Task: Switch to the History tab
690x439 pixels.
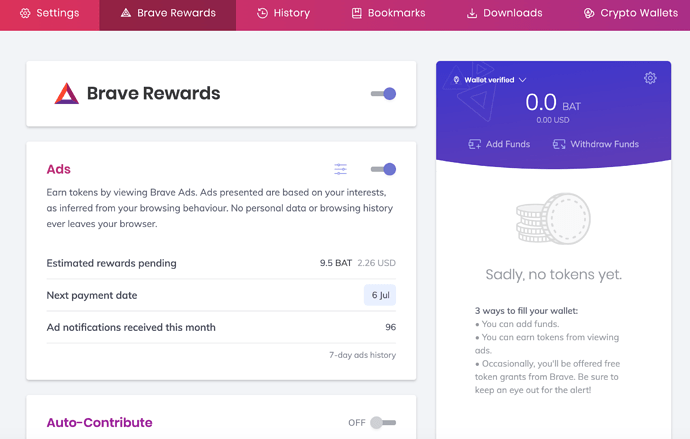Action: (x=283, y=13)
